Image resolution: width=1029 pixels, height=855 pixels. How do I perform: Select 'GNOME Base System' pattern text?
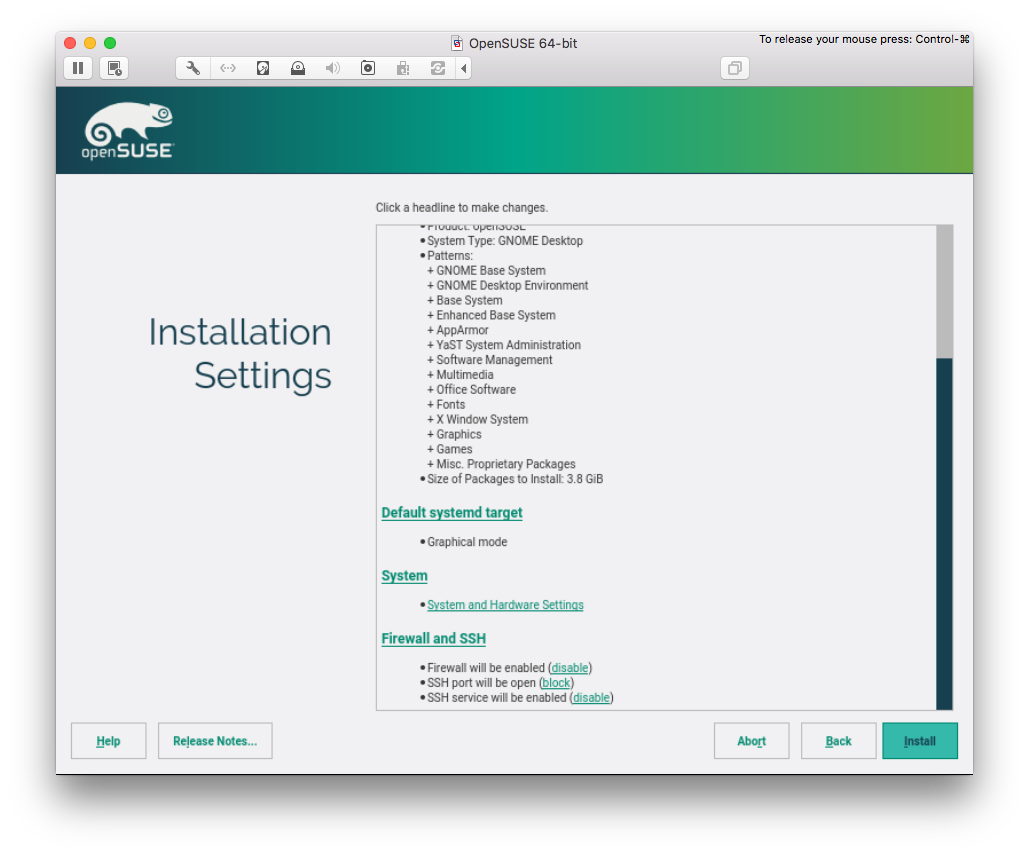tap(491, 271)
